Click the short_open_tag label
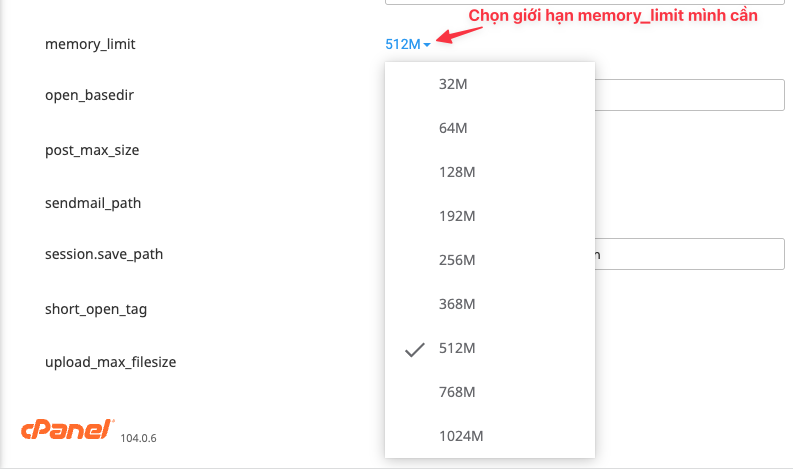Viewport: 793px width, 471px height. (x=96, y=309)
